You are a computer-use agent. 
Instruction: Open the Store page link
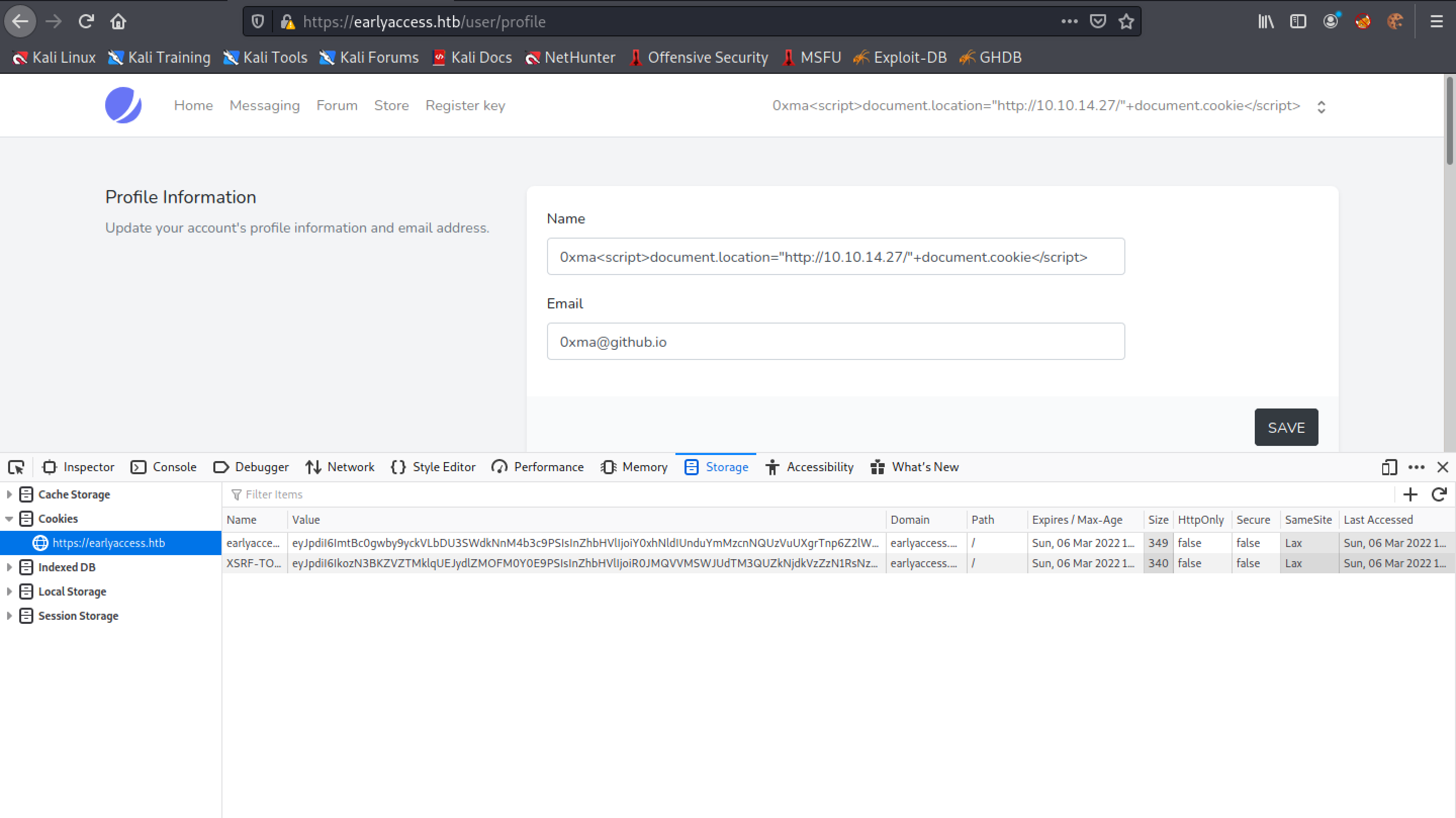(x=391, y=106)
